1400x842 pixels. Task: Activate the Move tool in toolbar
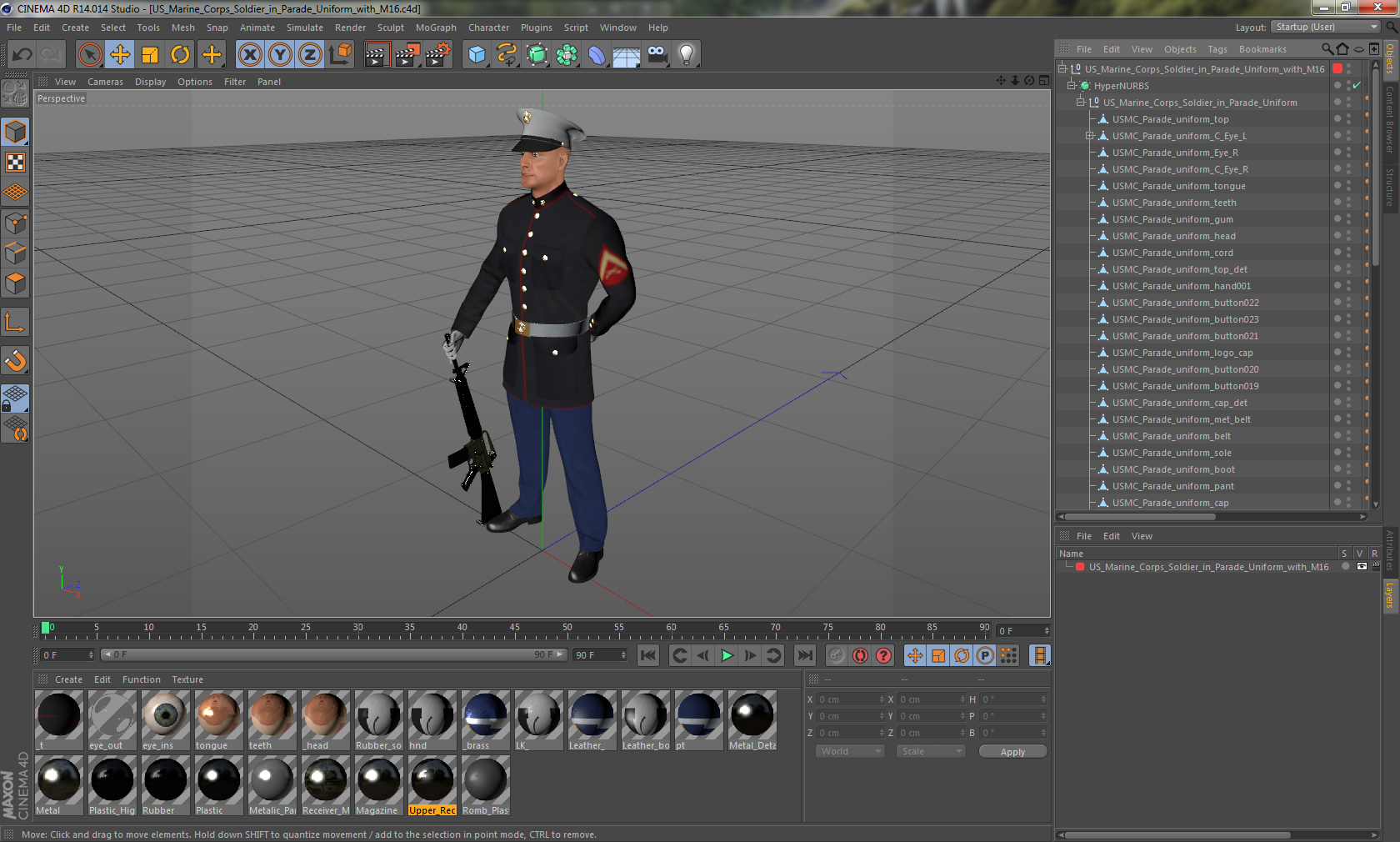click(120, 55)
